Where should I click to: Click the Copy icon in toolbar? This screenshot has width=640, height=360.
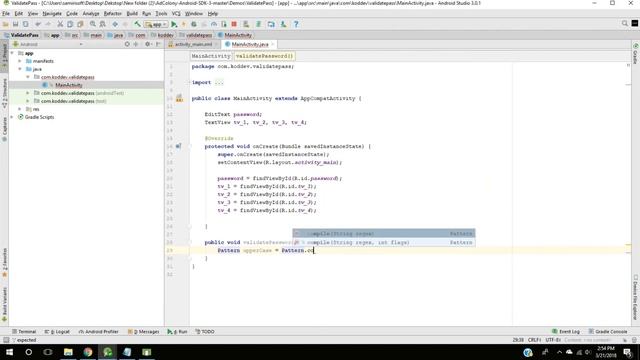(70, 24)
